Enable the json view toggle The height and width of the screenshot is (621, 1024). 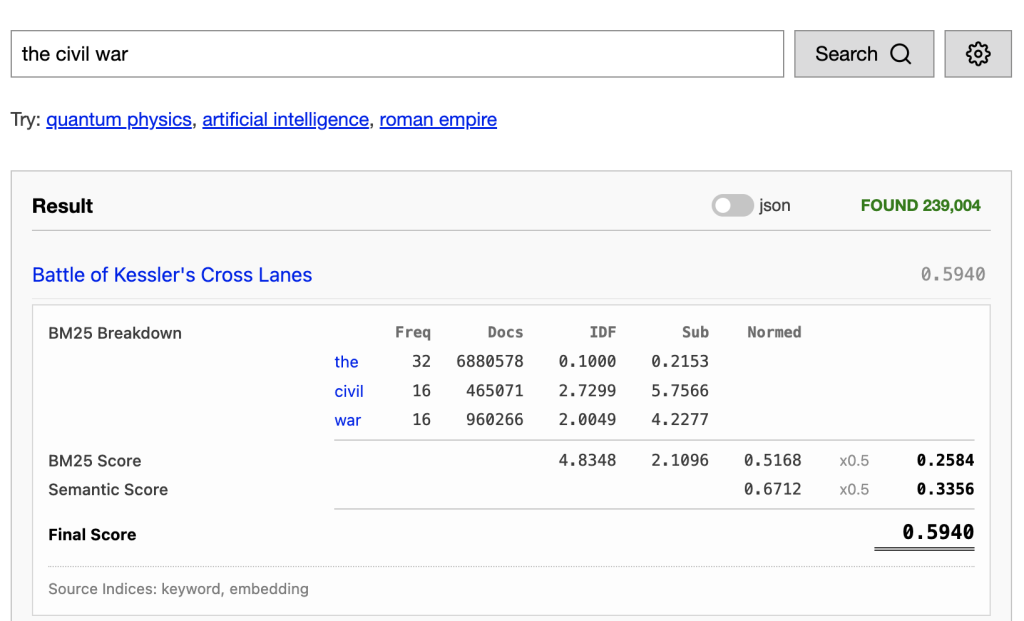pyautogui.click(x=732, y=206)
